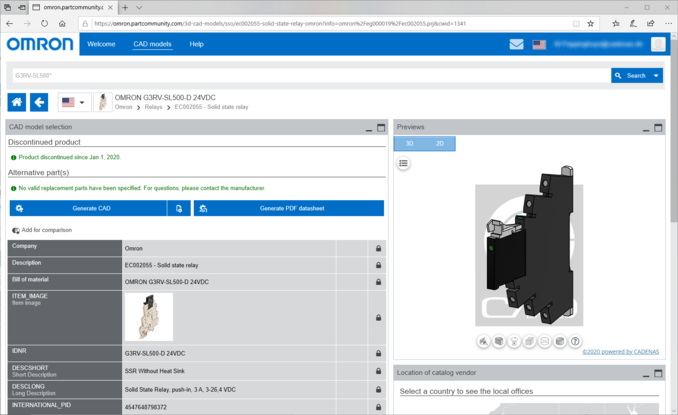
Task: Open the Welcome tab
Action: click(x=101, y=44)
